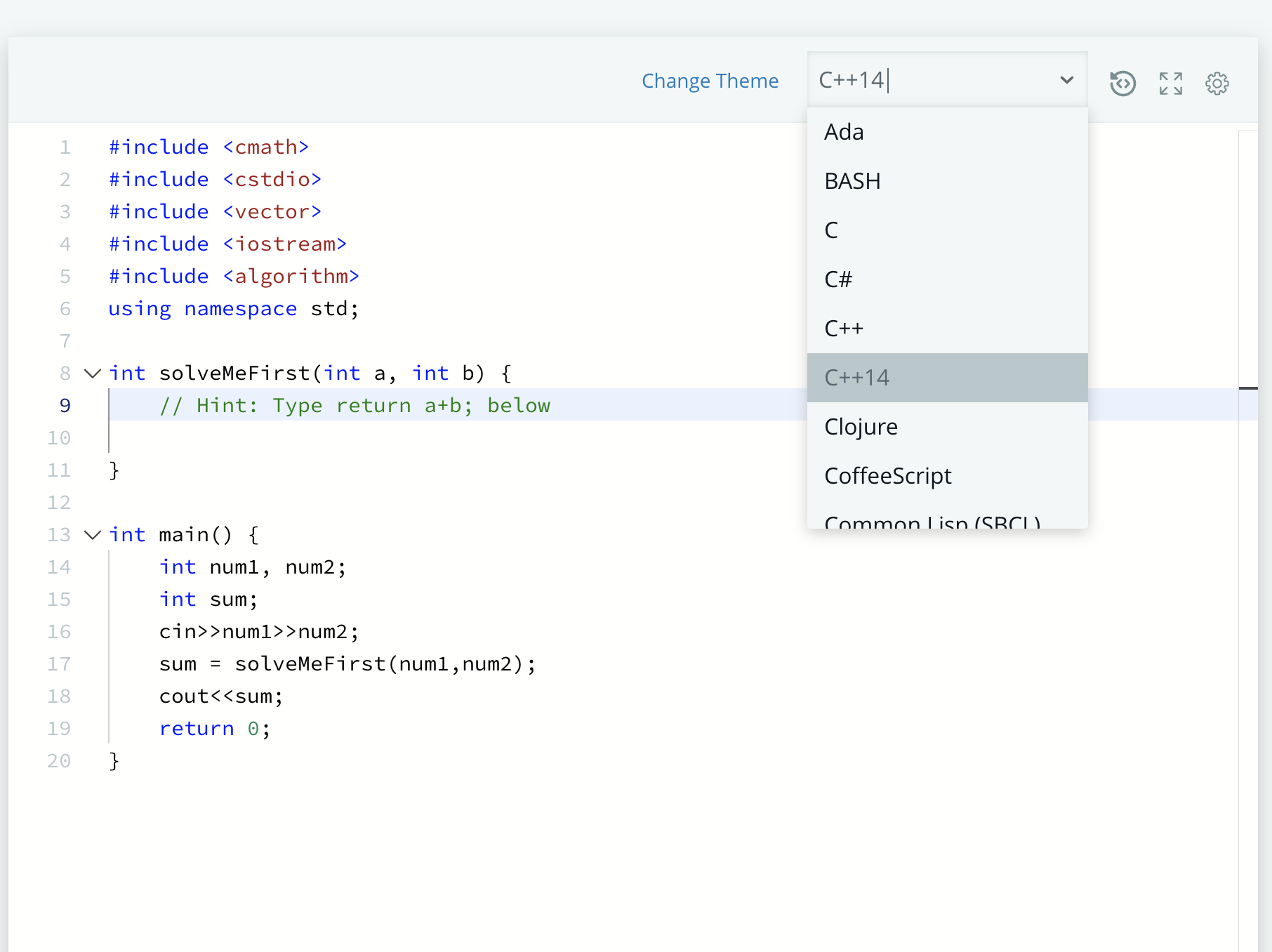The width and height of the screenshot is (1272, 952).
Task: Click 'cin>>num1>>num2;' line
Action: point(259,631)
